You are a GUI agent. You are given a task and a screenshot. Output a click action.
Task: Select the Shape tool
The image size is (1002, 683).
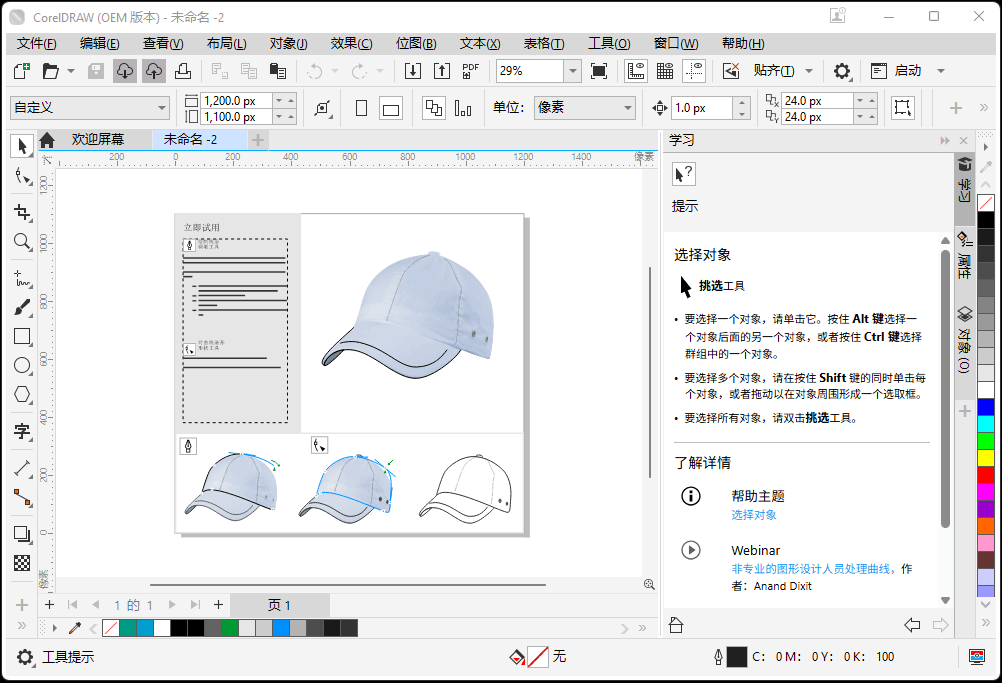tap(22, 177)
